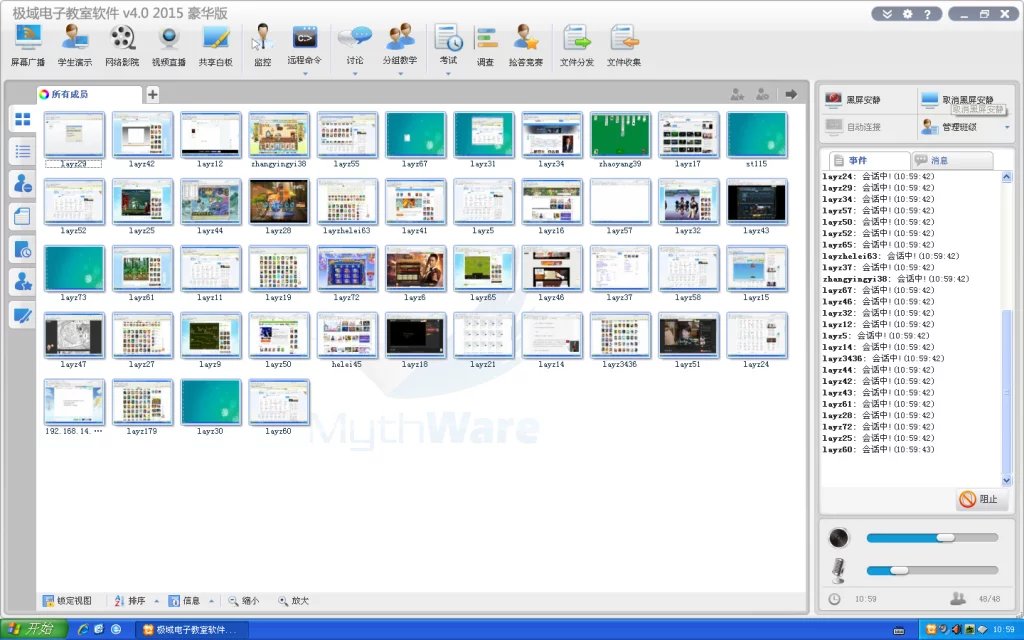Select student thumbnail zhaoyang39

[620, 140]
